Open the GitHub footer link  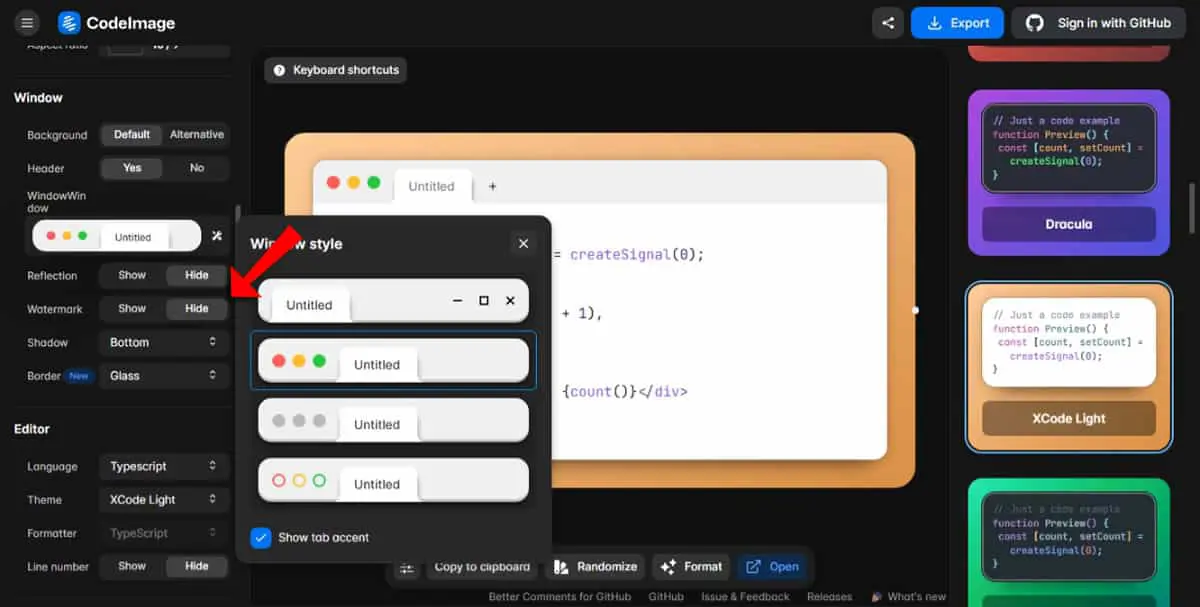[666, 597]
